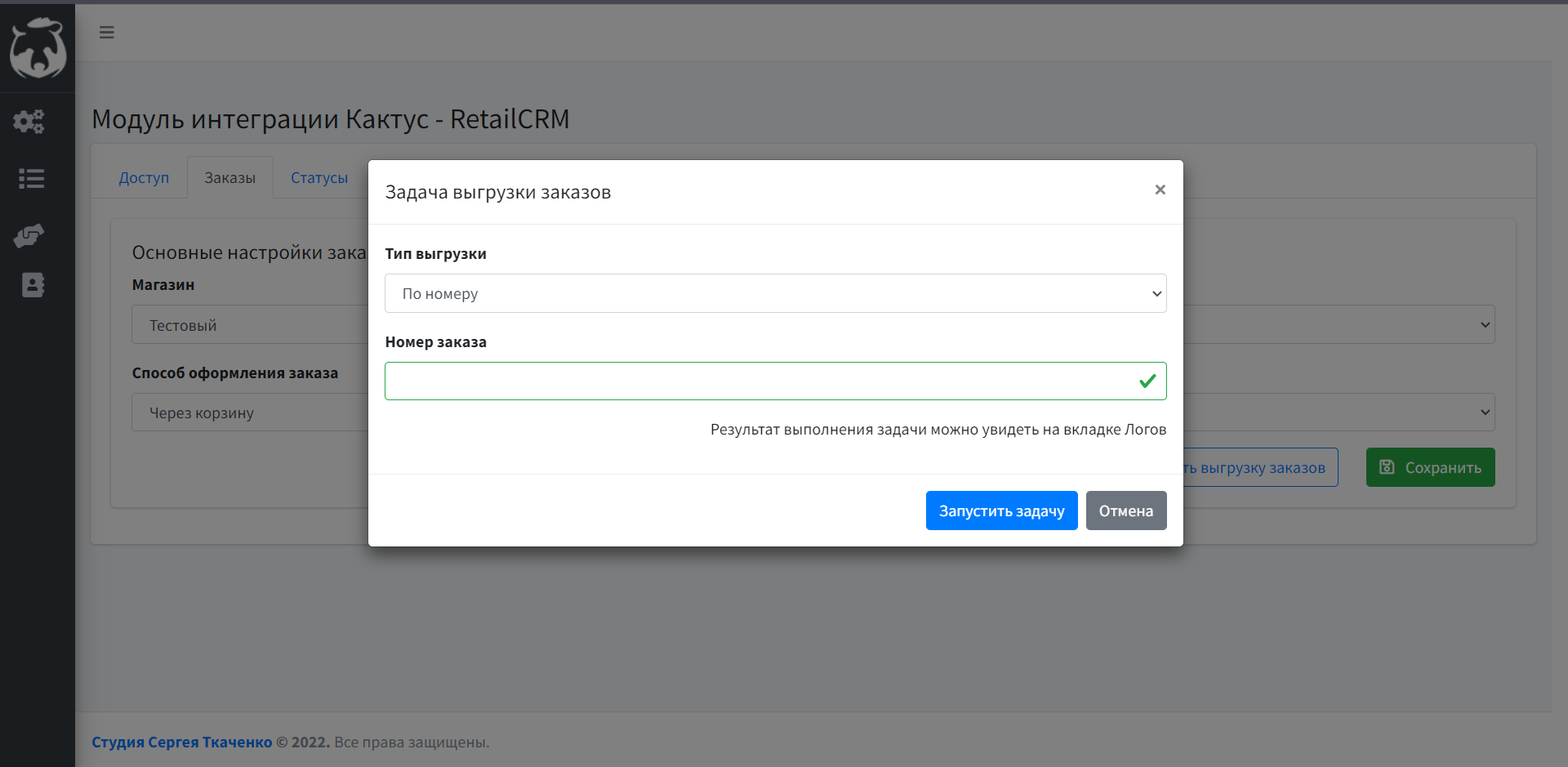Click the bear logo in sidebar
The image size is (1568, 767).
[x=38, y=48]
